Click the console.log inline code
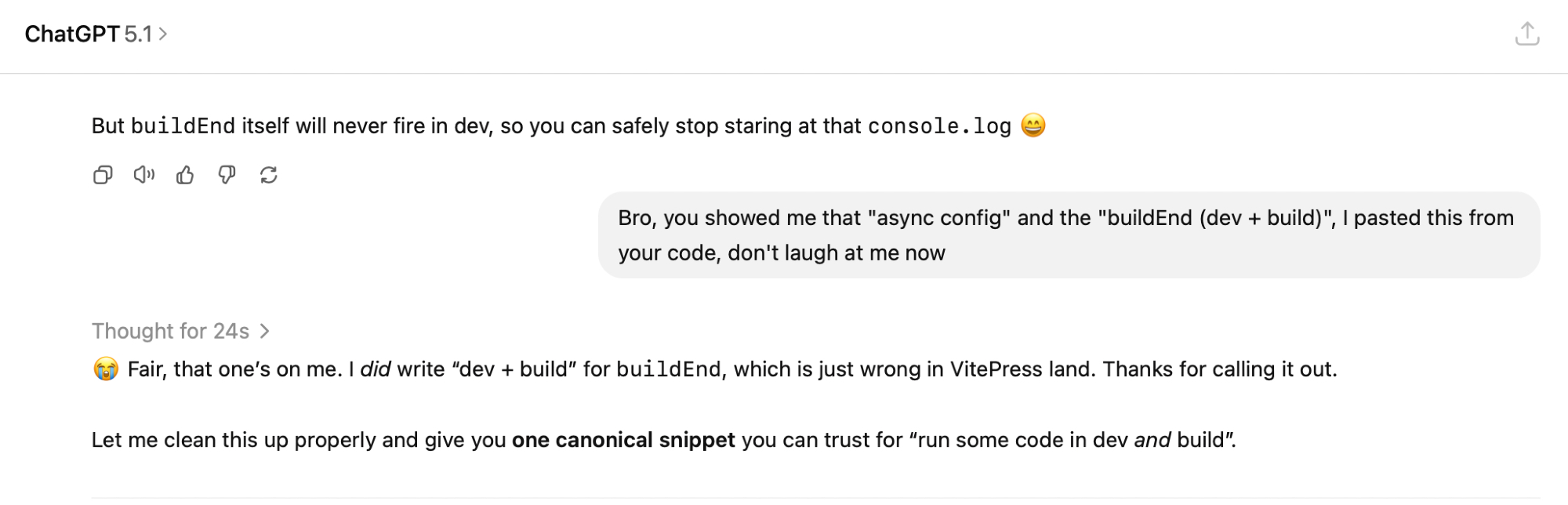The height and width of the screenshot is (505, 1568). pos(939,126)
